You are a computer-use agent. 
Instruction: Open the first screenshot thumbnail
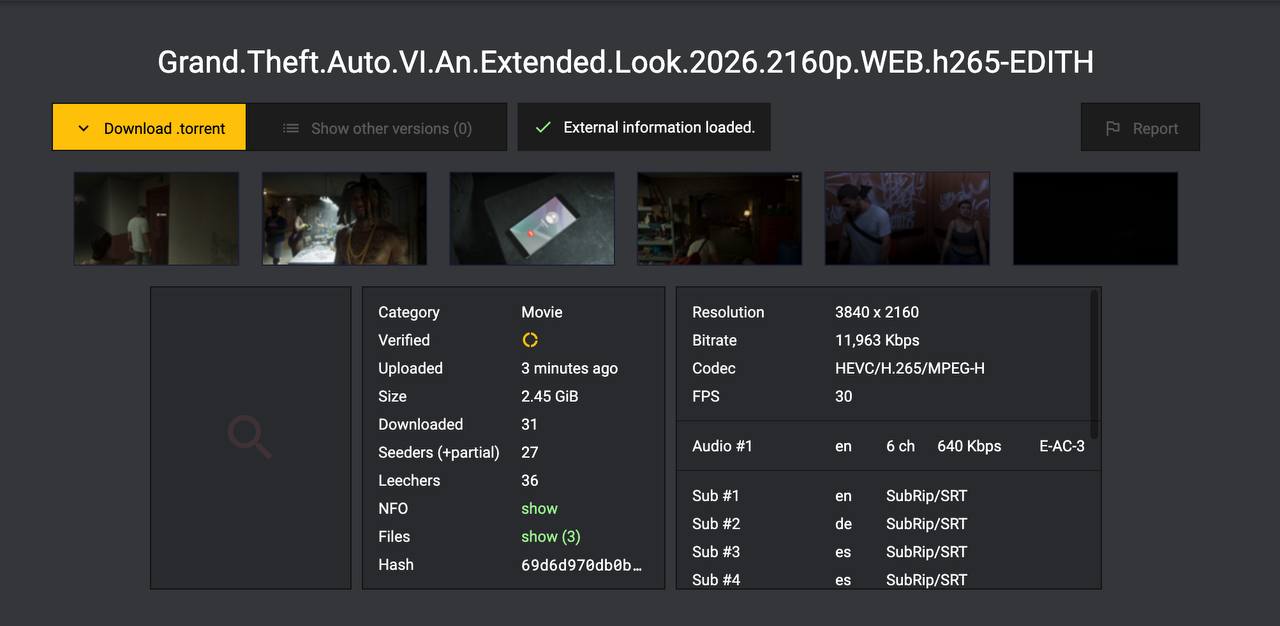pyautogui.click(x=156, y=218)
